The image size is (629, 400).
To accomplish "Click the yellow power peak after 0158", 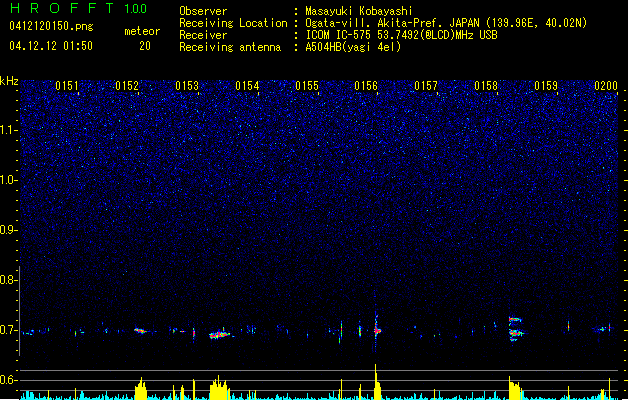I will (x=515, y=388).
